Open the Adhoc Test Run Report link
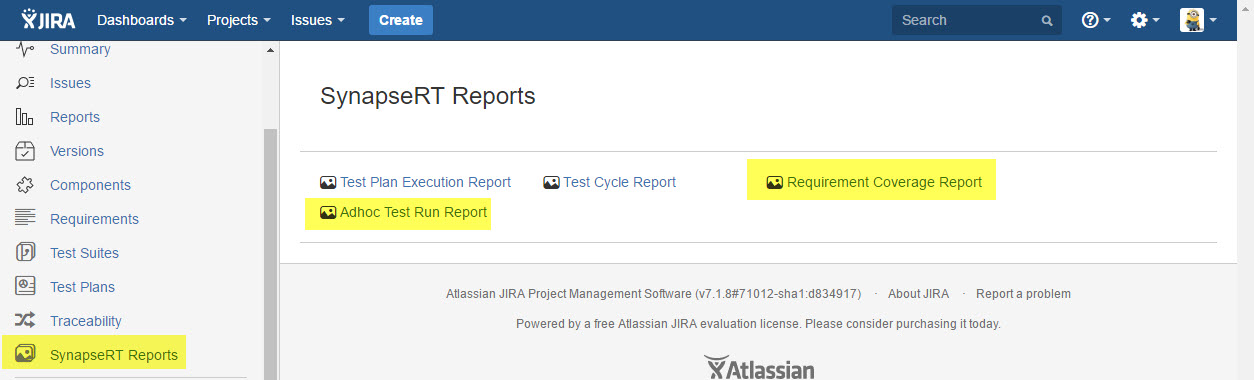This screenshot has width=1254, height=380. click(413, 212)
